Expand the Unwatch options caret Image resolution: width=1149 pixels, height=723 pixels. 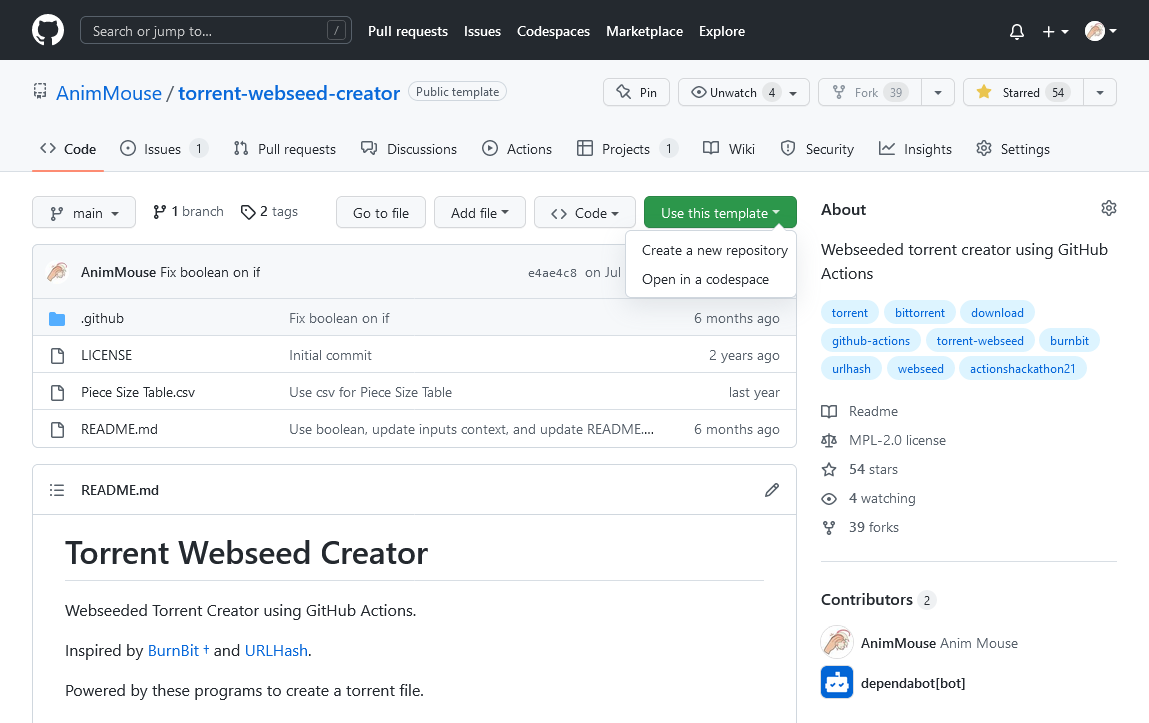point(793,93)
